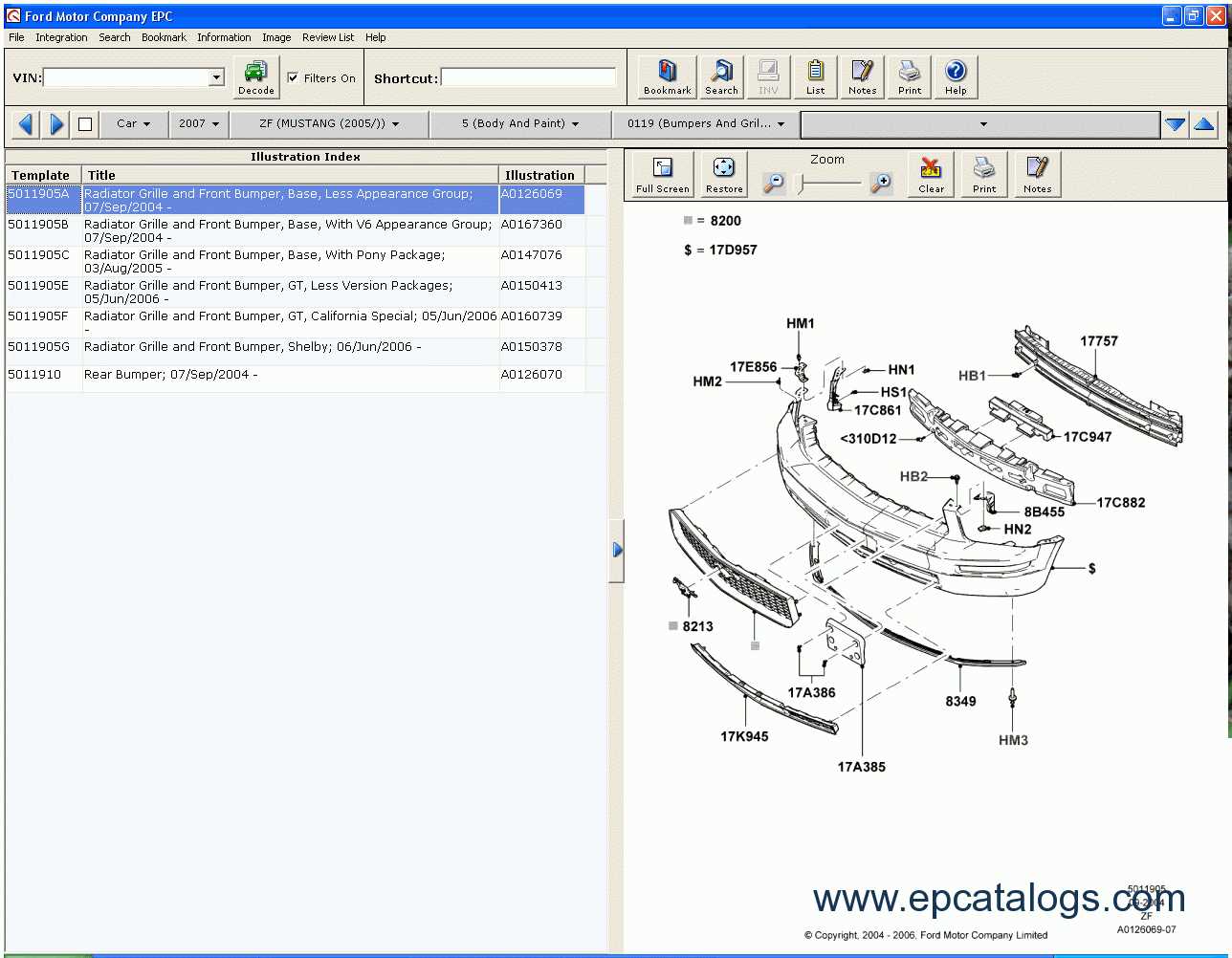Click into the Shortcut input field
1232x958 pixels.
528,77
